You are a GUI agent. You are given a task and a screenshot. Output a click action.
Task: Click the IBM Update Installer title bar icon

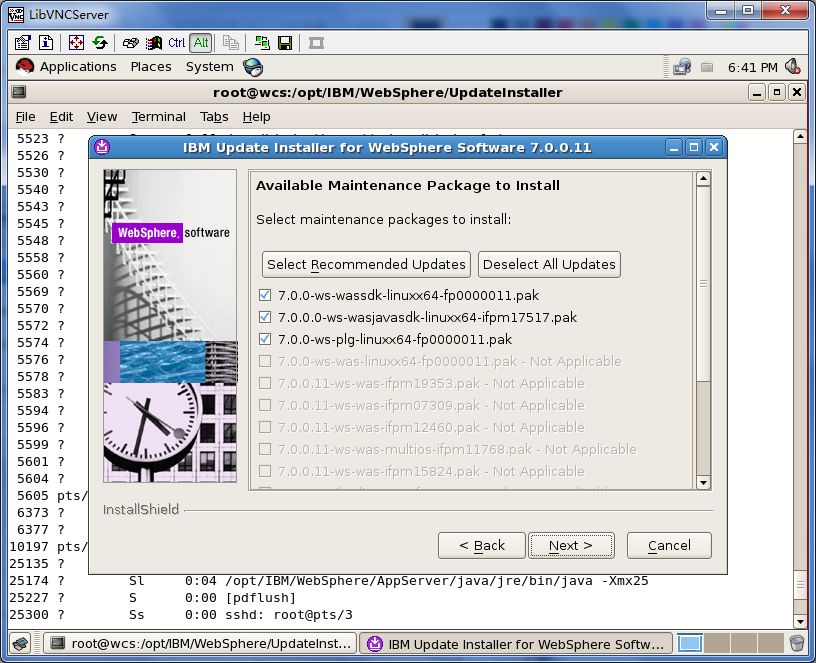[x=102, y=147]
